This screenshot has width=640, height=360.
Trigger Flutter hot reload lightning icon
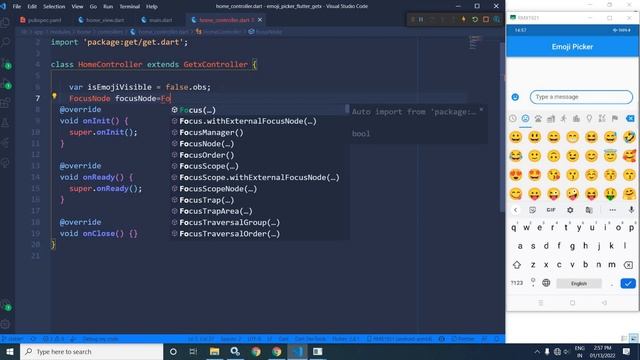[464, 20]
